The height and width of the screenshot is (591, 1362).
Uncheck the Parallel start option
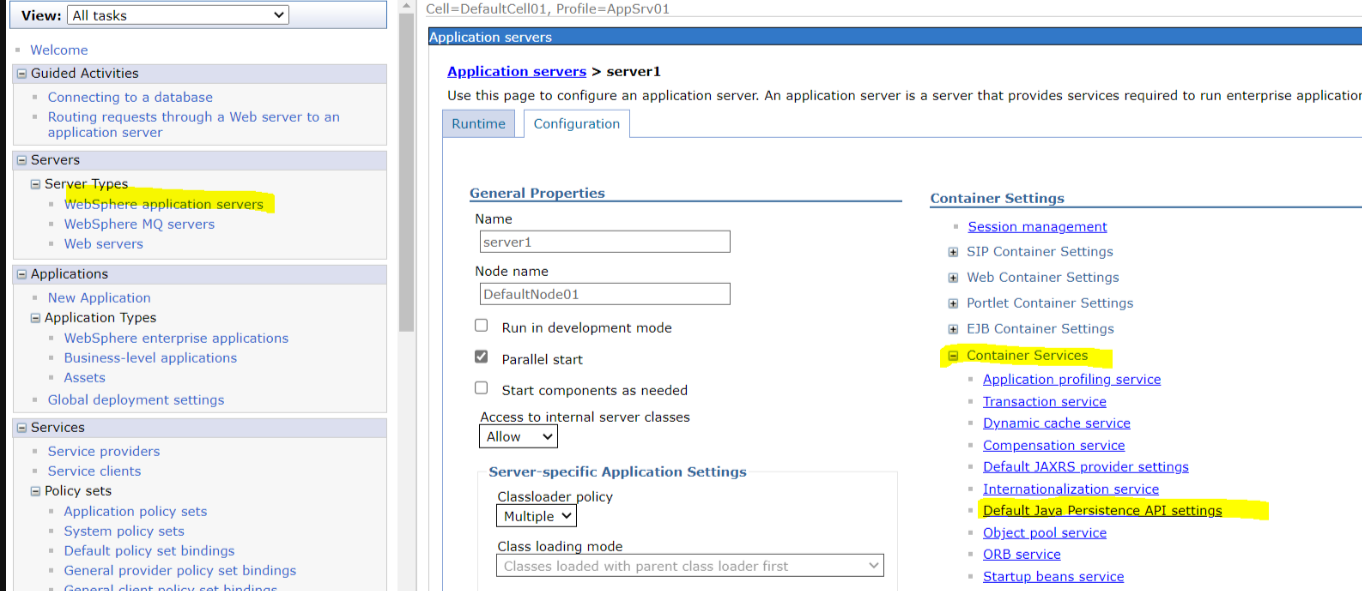click(481, 357)
